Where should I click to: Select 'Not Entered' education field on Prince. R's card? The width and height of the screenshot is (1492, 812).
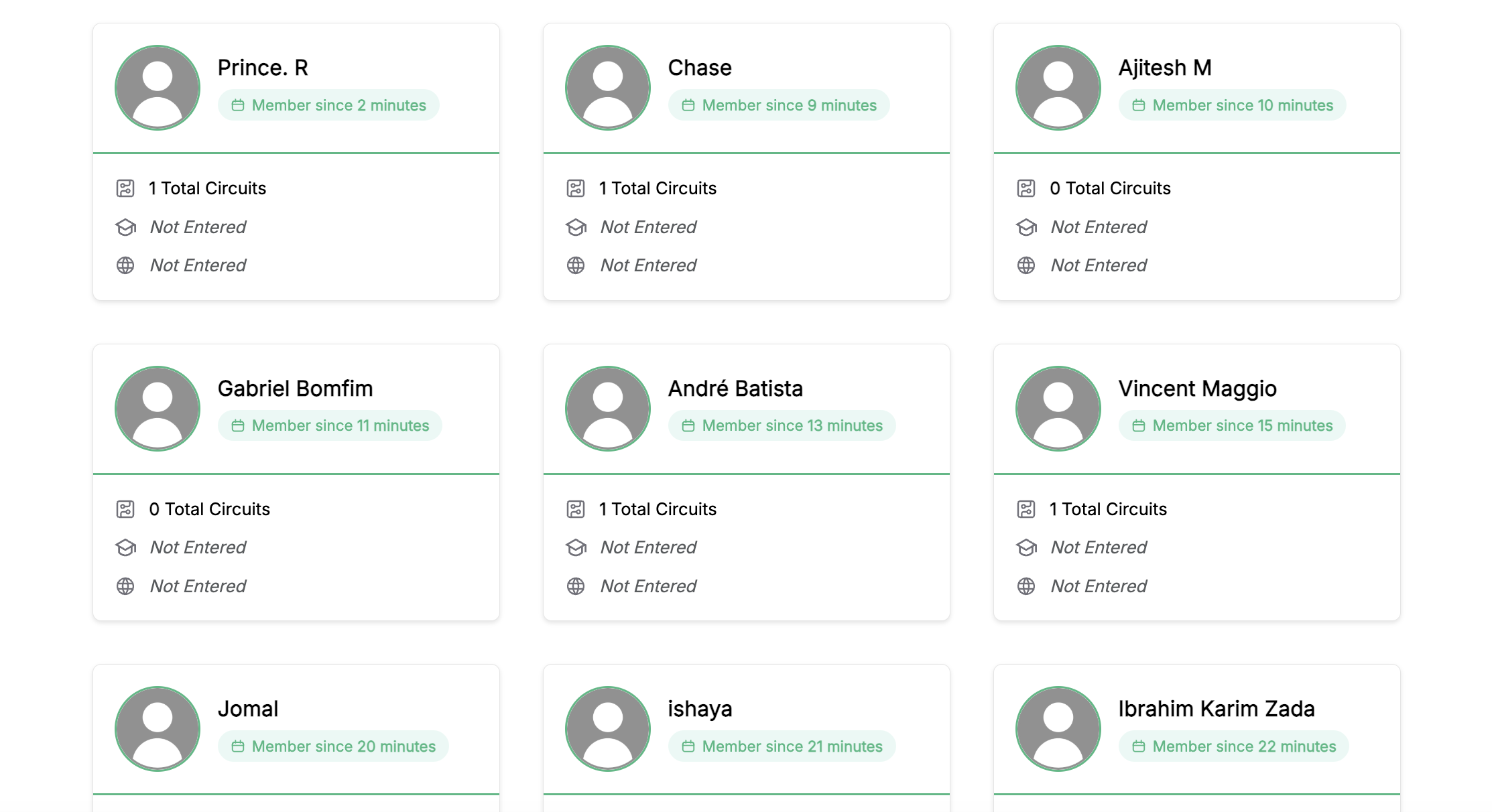[x=197, y=227]
